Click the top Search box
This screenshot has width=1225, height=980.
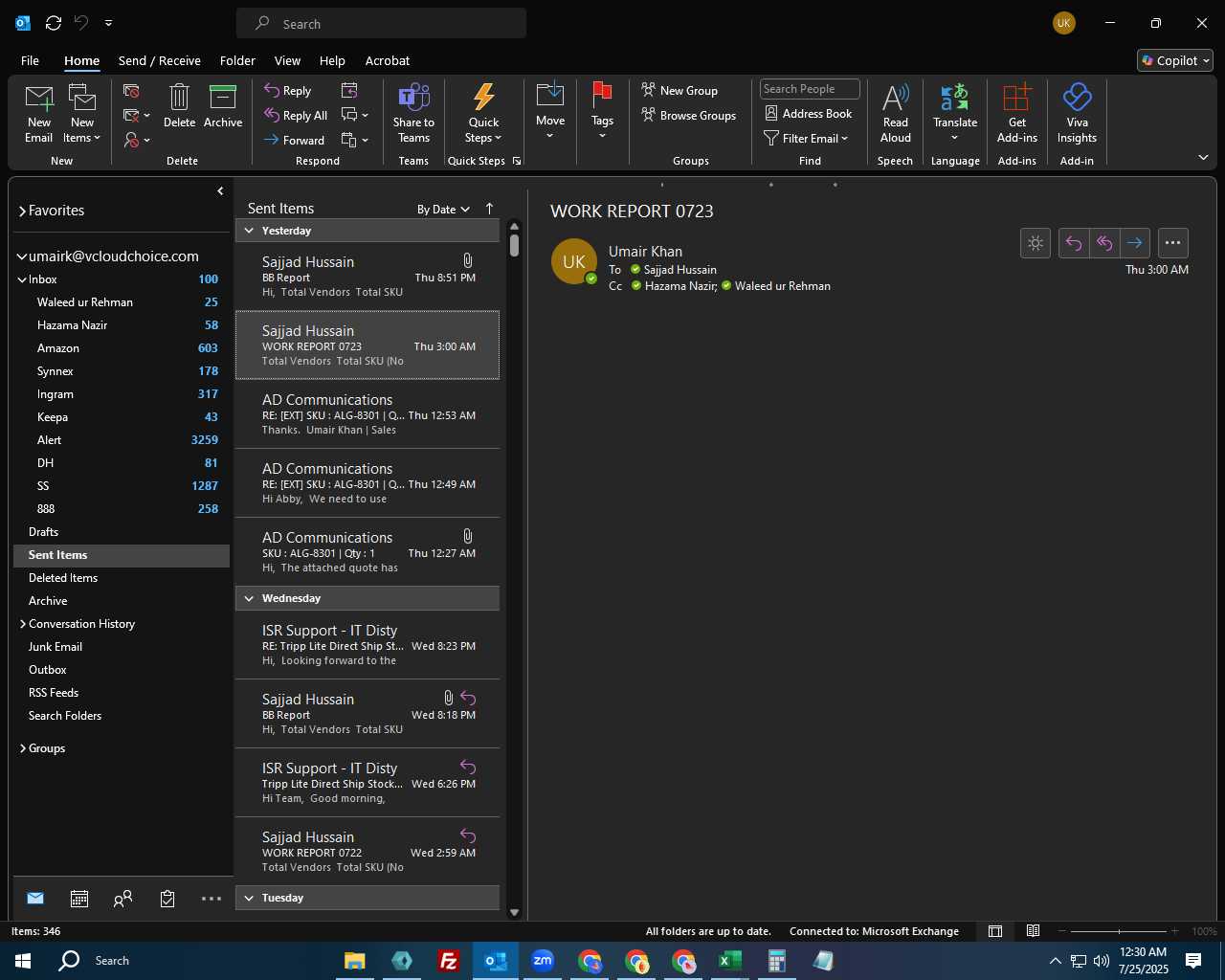[381, 24]
